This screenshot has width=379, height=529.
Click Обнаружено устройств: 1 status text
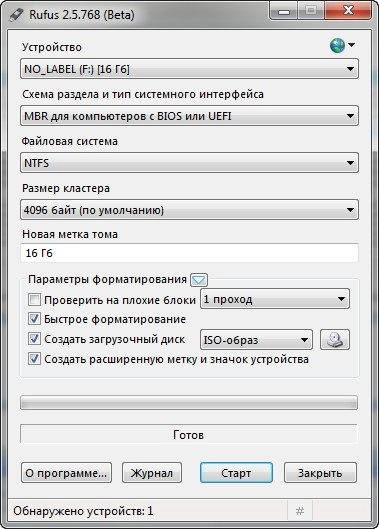83,511
